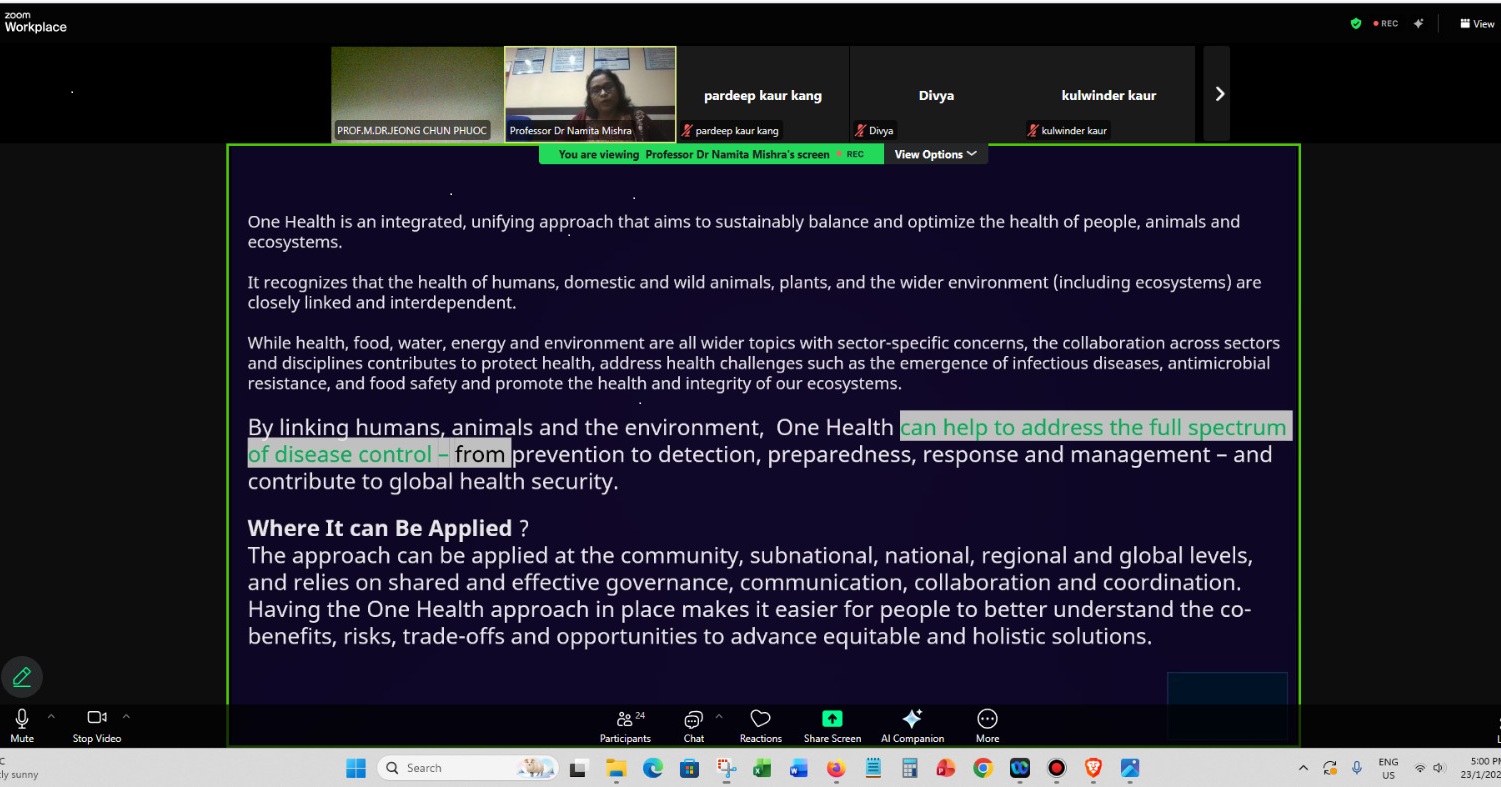This screenshot has height=787, width=1501.
Task: Select the pardeep kaur kang participant tile
Action: [x=762, y=95]
